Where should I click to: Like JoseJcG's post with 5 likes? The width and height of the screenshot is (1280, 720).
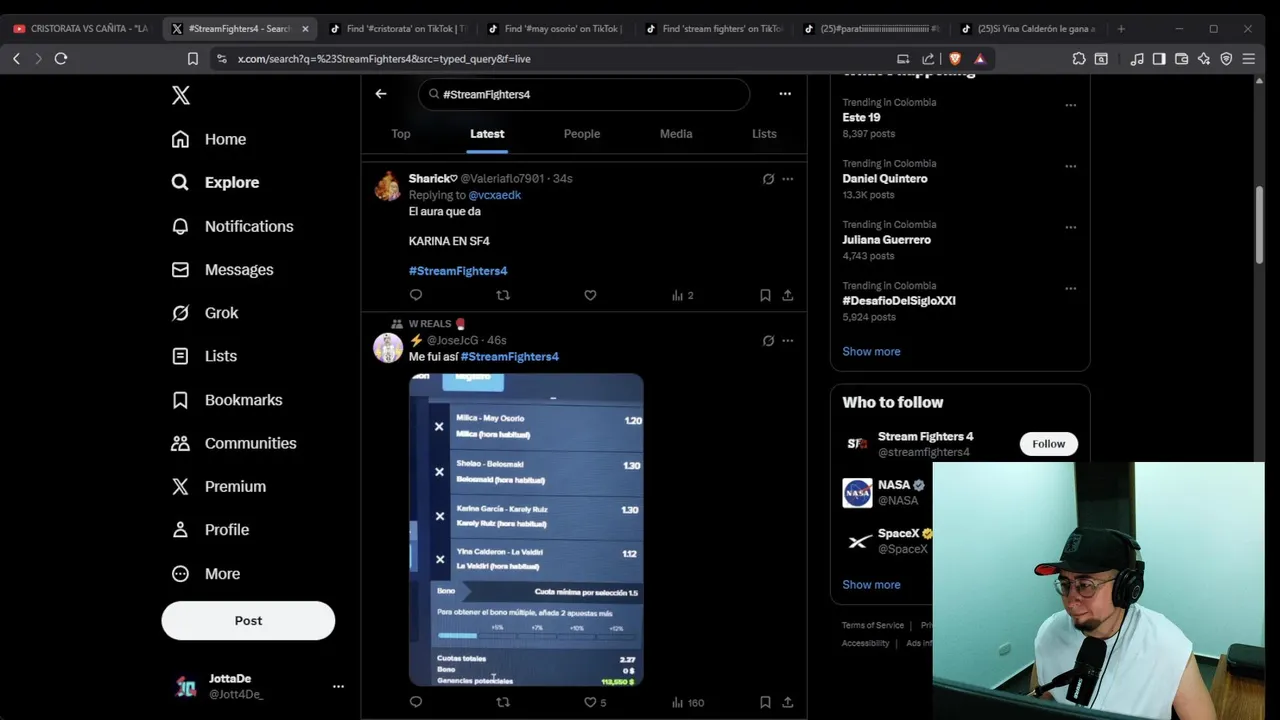pyautogui.click(x=595, y=702)
